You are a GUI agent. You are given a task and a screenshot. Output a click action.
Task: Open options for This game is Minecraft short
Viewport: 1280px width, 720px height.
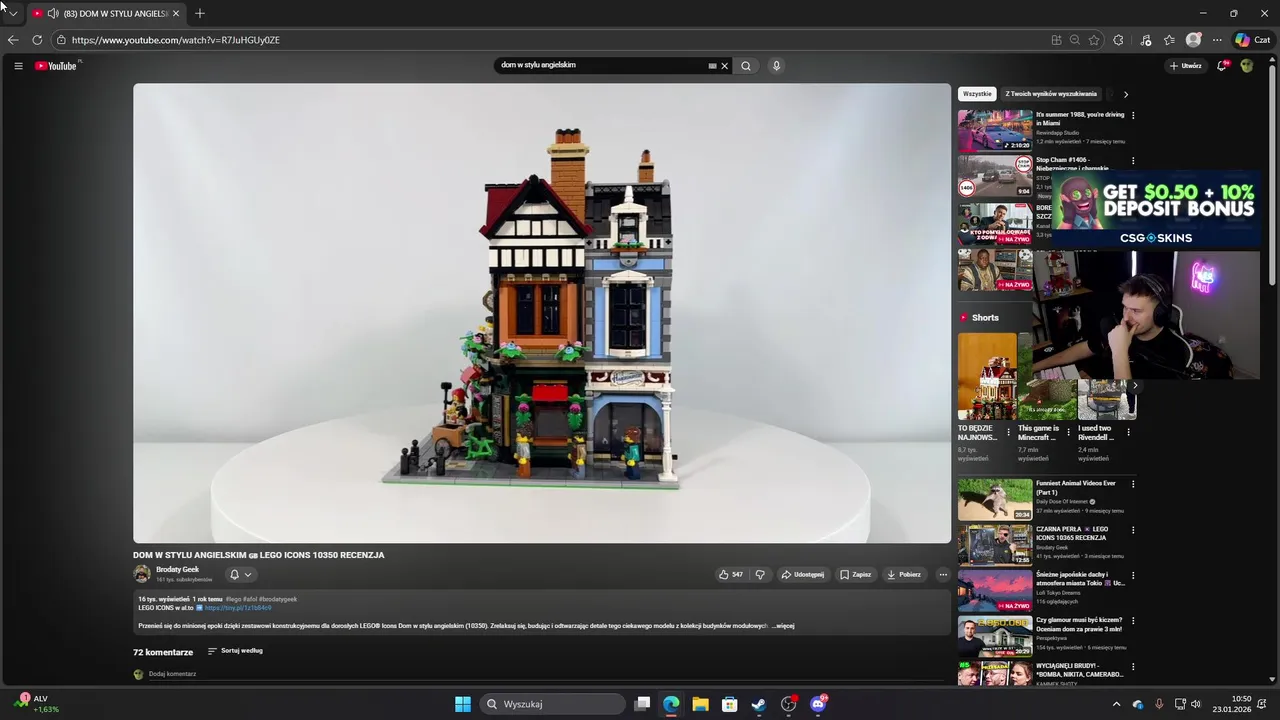click(1068, 432)
